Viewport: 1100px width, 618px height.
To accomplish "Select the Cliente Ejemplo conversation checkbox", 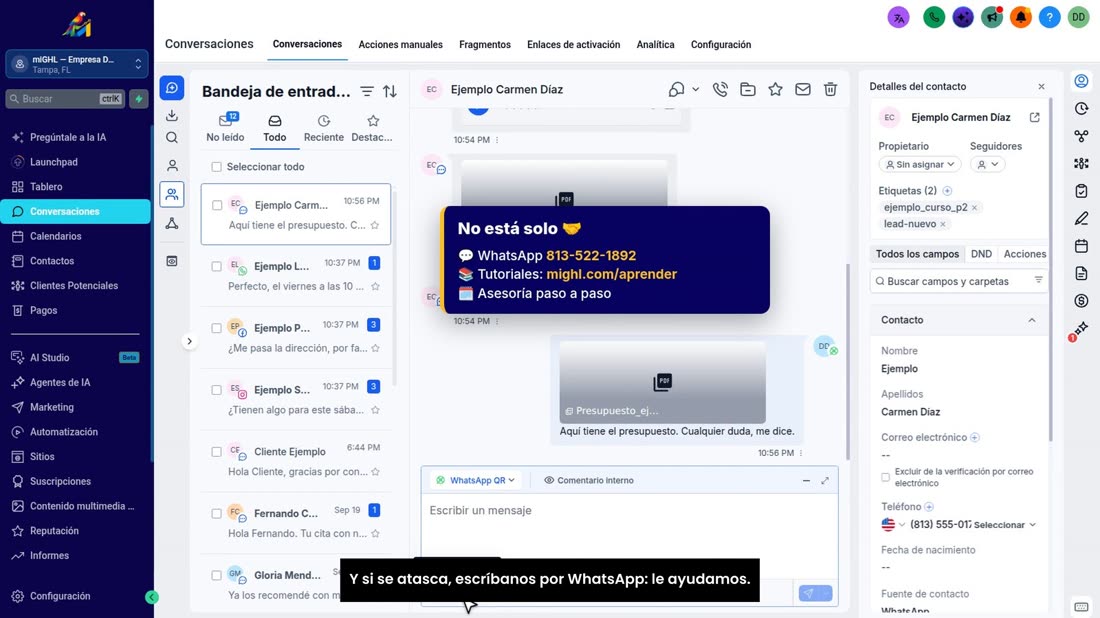I will [217, 452].
